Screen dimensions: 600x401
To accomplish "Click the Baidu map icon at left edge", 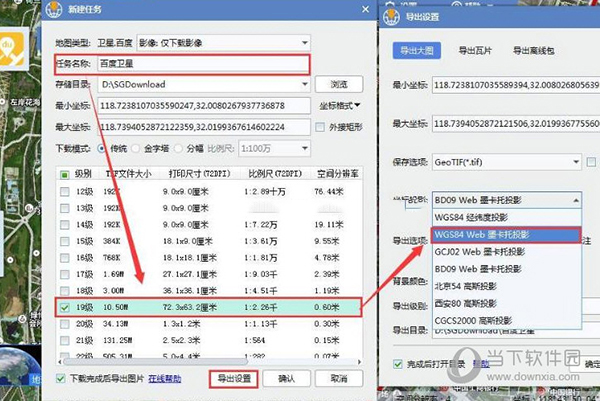I will coord(12,49).
